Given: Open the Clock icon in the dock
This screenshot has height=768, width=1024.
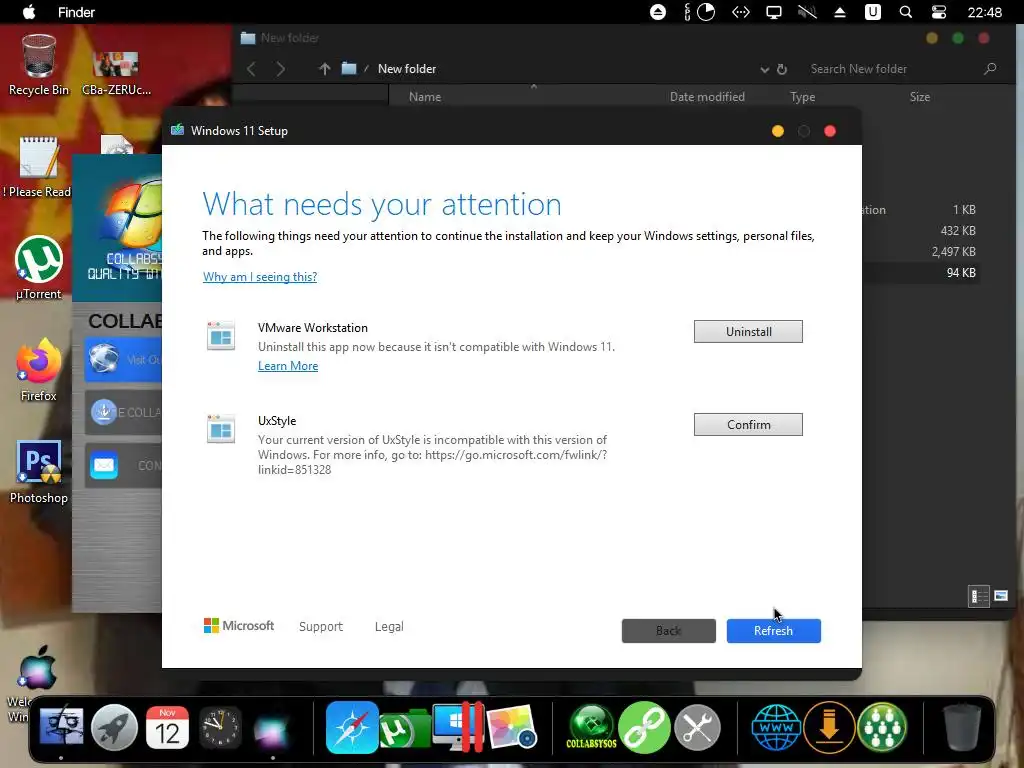Looking at the screenshot, I should [220, 727].
